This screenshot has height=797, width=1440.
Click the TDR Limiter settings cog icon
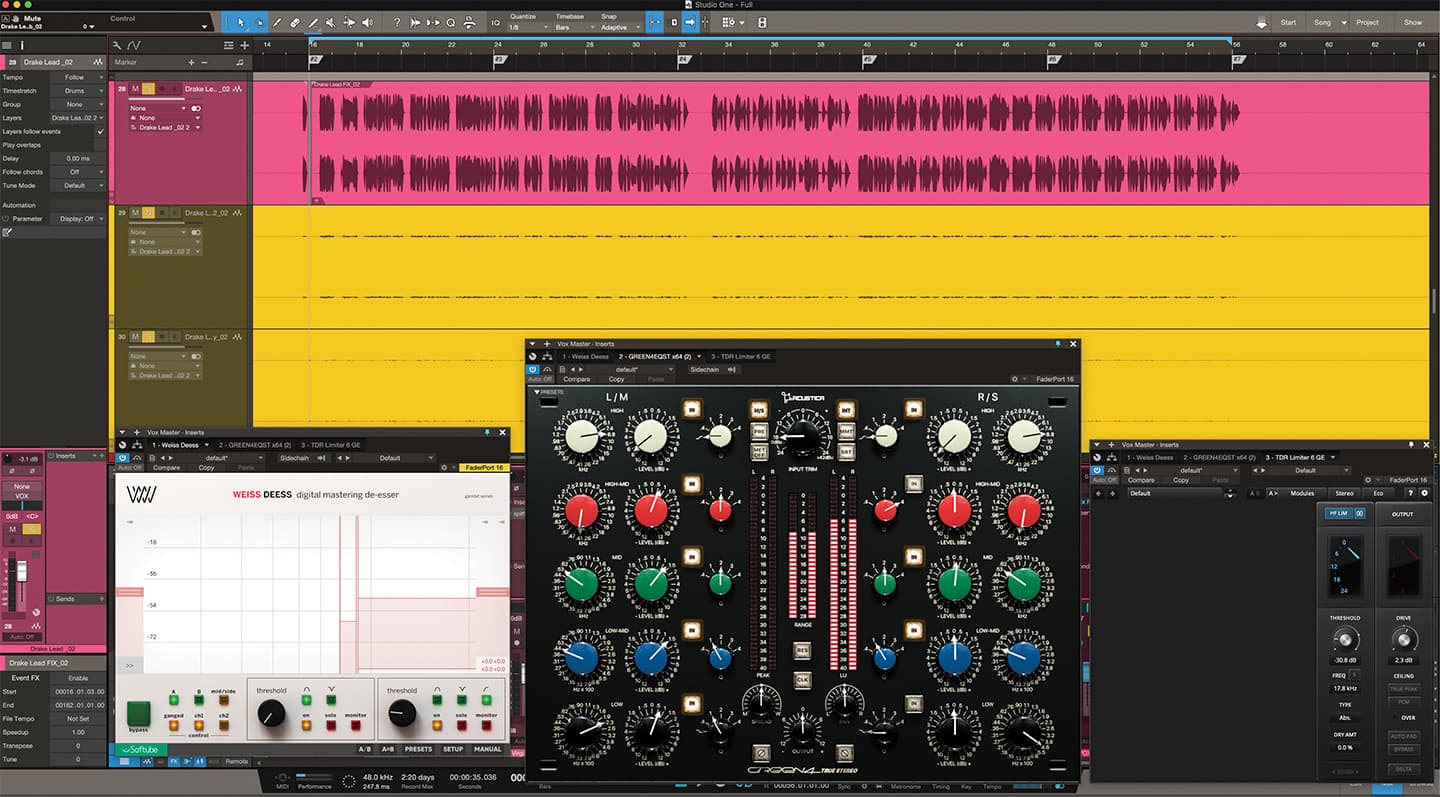pos(1425,493)
